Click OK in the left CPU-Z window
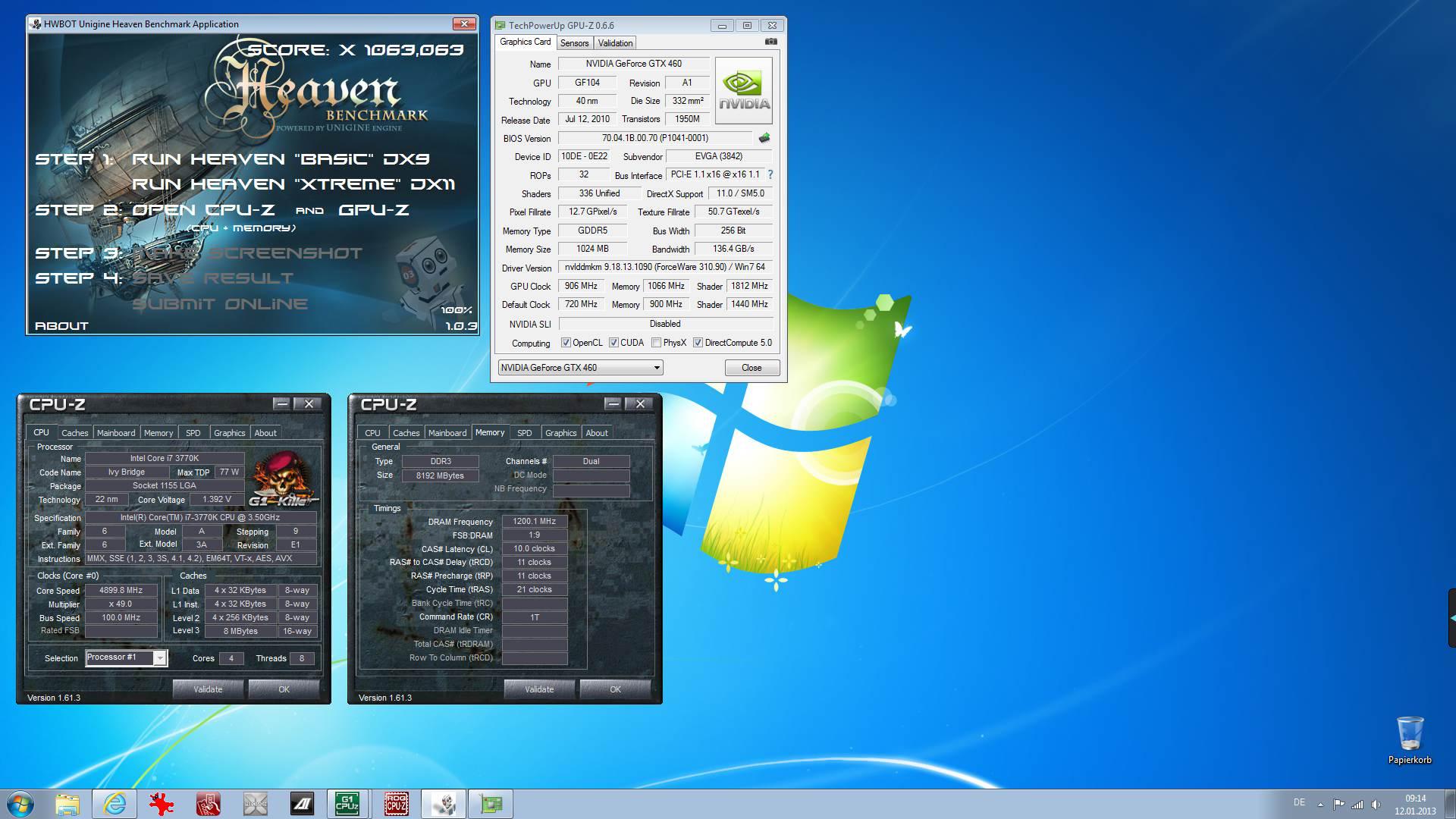The image size is (1456, 819). pos(284,689)
